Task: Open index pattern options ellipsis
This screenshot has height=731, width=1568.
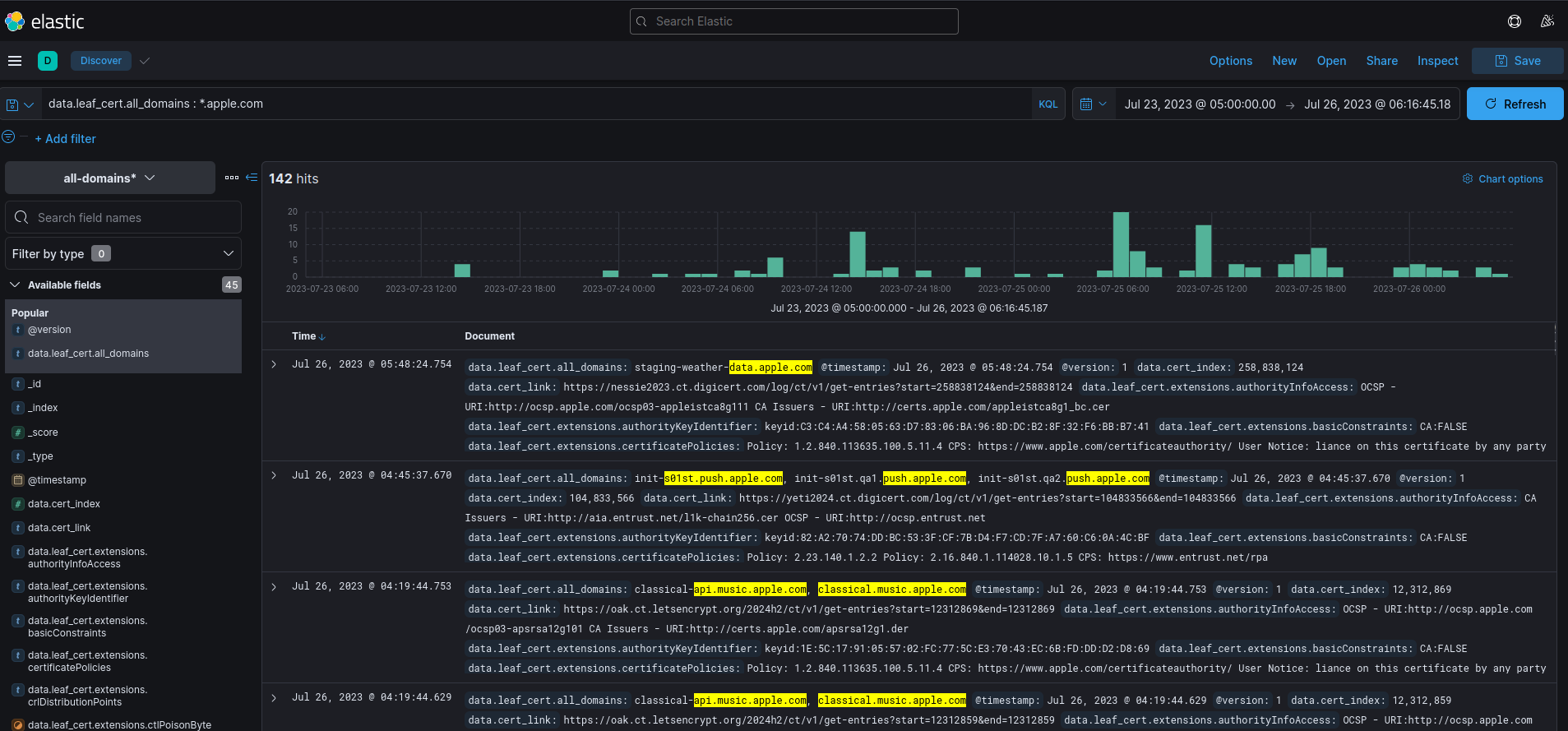Action: point(232,178)
